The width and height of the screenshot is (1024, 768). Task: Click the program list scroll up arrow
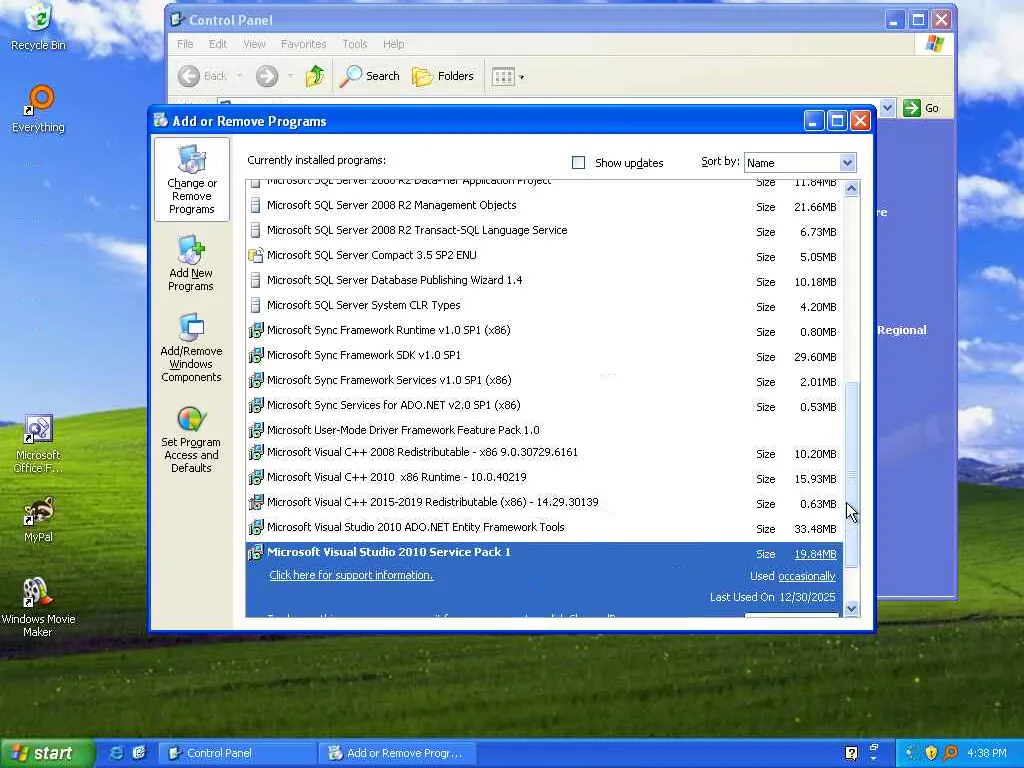(x=851, y=189)
